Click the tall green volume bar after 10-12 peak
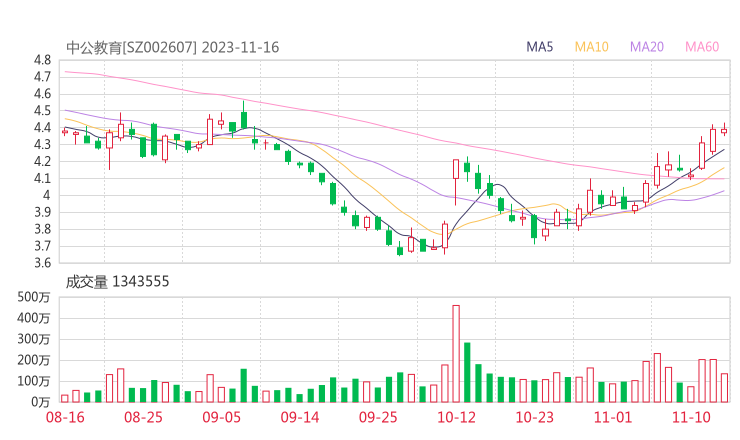Image resolution: width=740 pixels, height=440 pixels. [x=467, y=372]
